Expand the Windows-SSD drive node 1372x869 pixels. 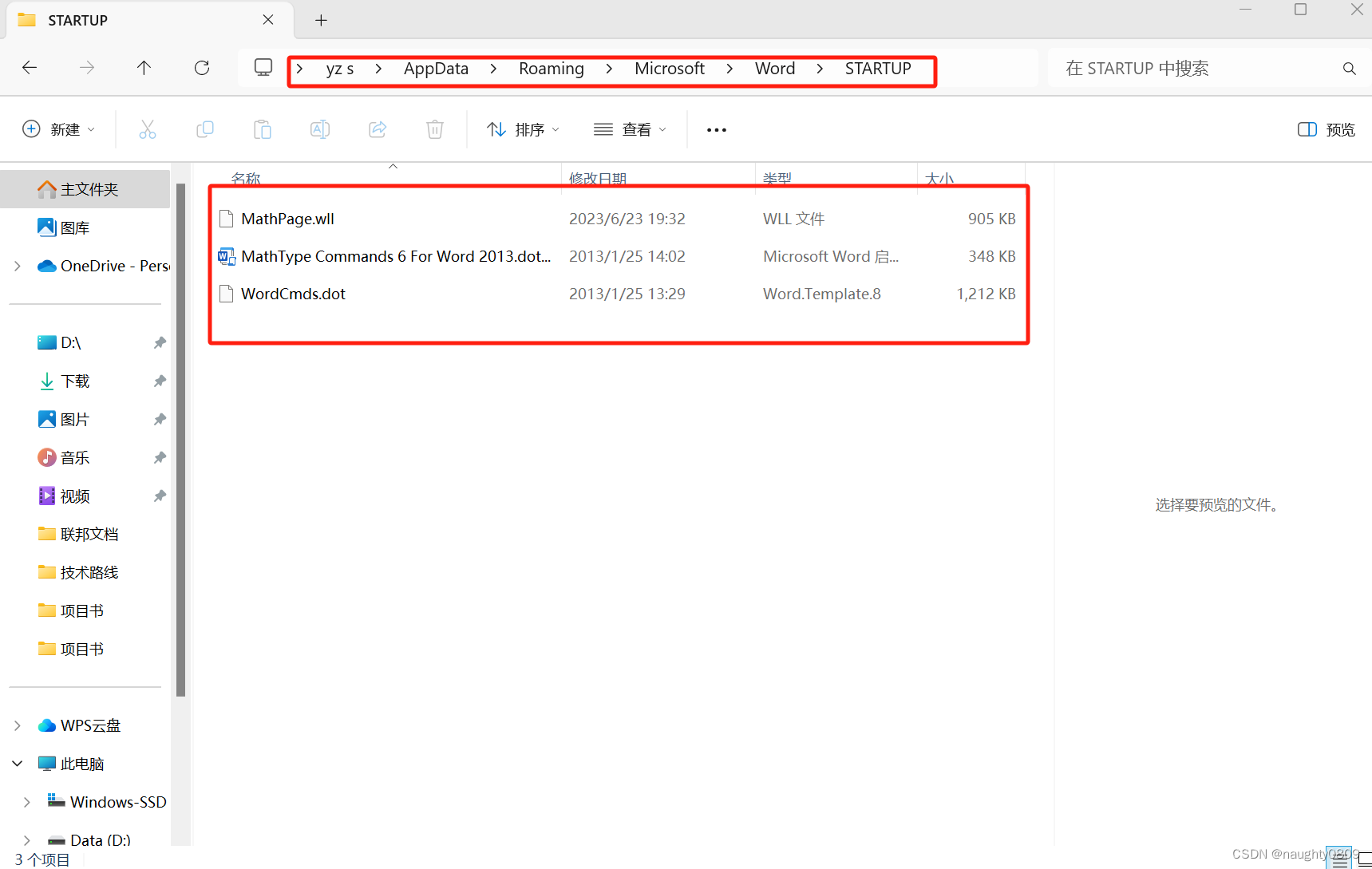tap(27, 802)
